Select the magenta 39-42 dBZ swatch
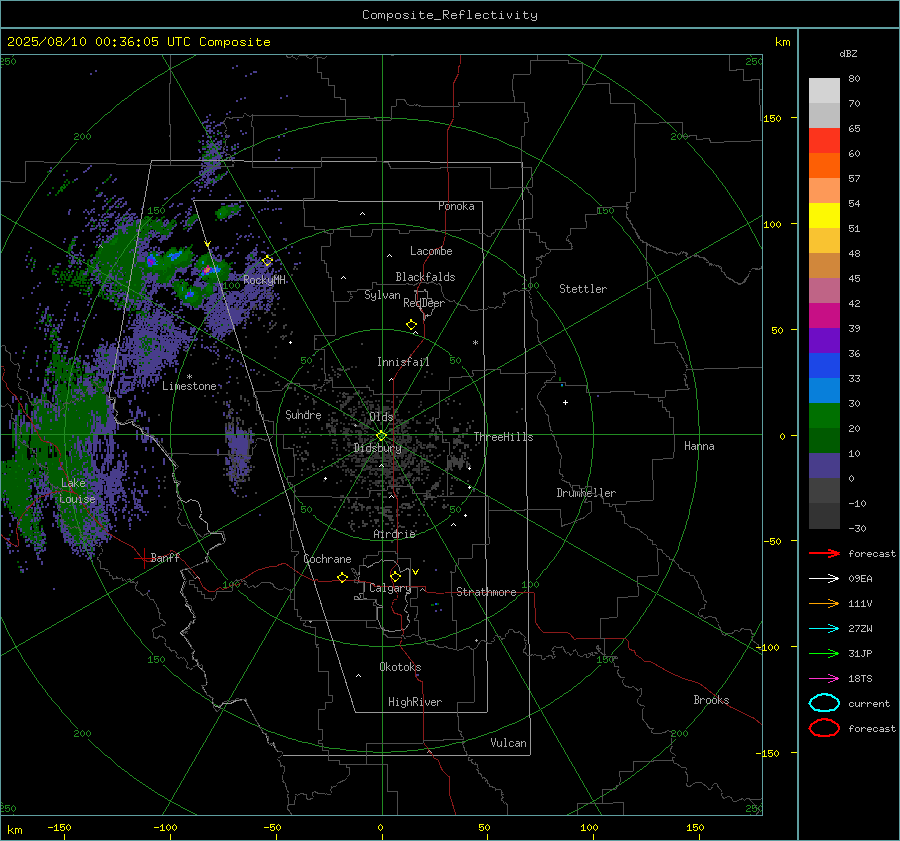The width and height of the screenshot is (900, 841). coord(824,315)
